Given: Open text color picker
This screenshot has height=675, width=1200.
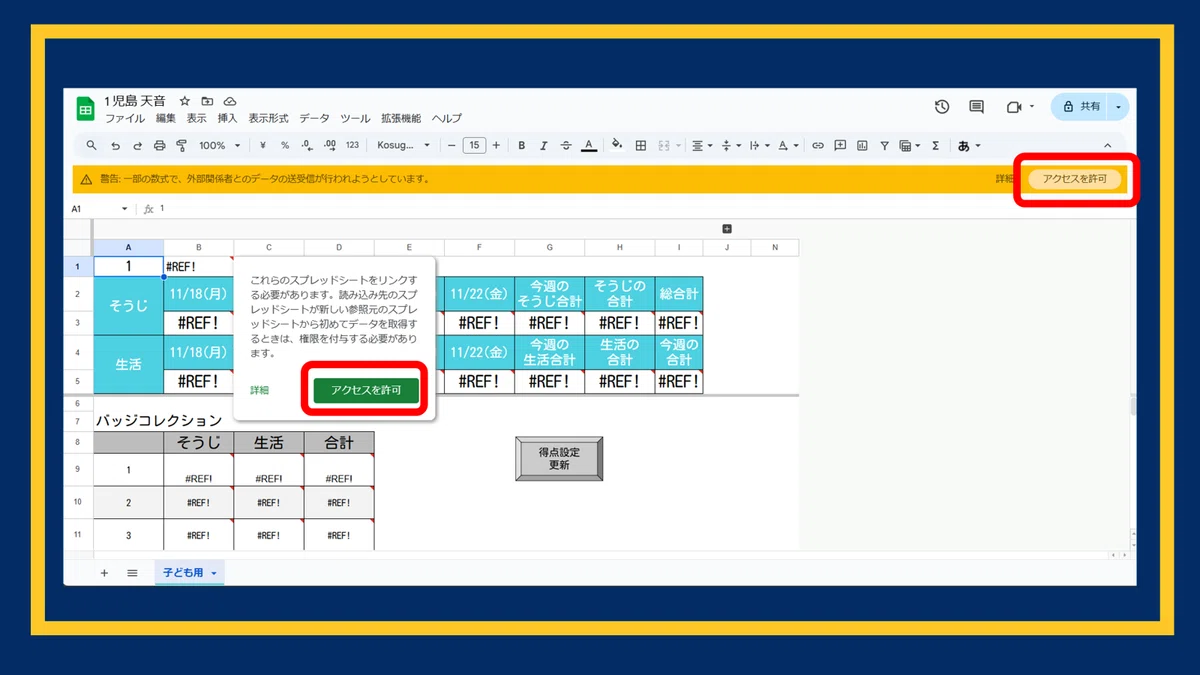Looking at the screenshot, I should click(x=589, y=146).
